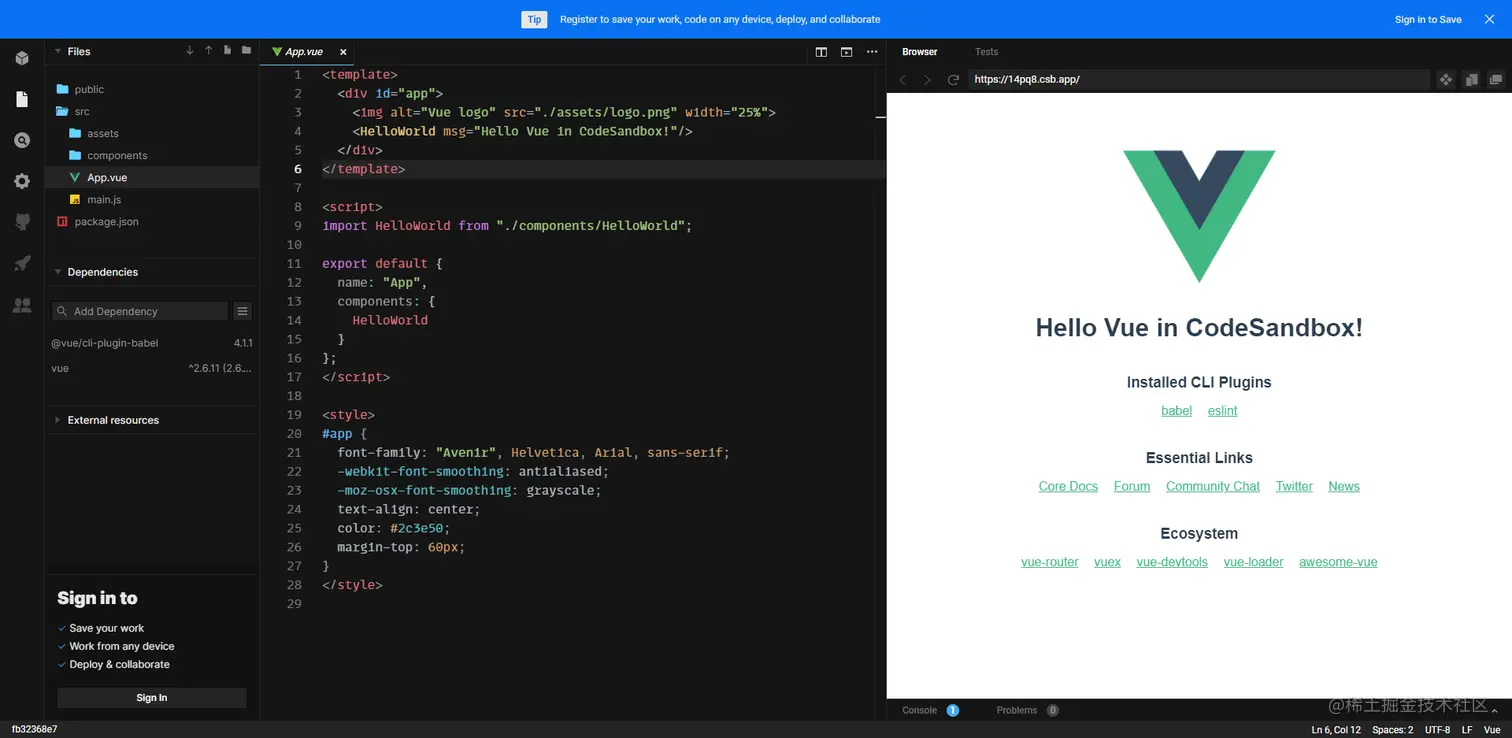Open the eslint link in preview

[x=1222, y=411]
